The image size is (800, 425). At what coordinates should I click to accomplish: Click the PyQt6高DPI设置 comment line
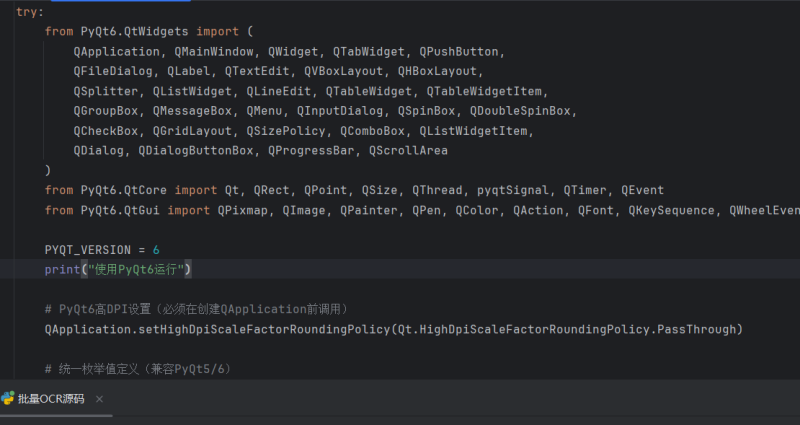point(195,308)
